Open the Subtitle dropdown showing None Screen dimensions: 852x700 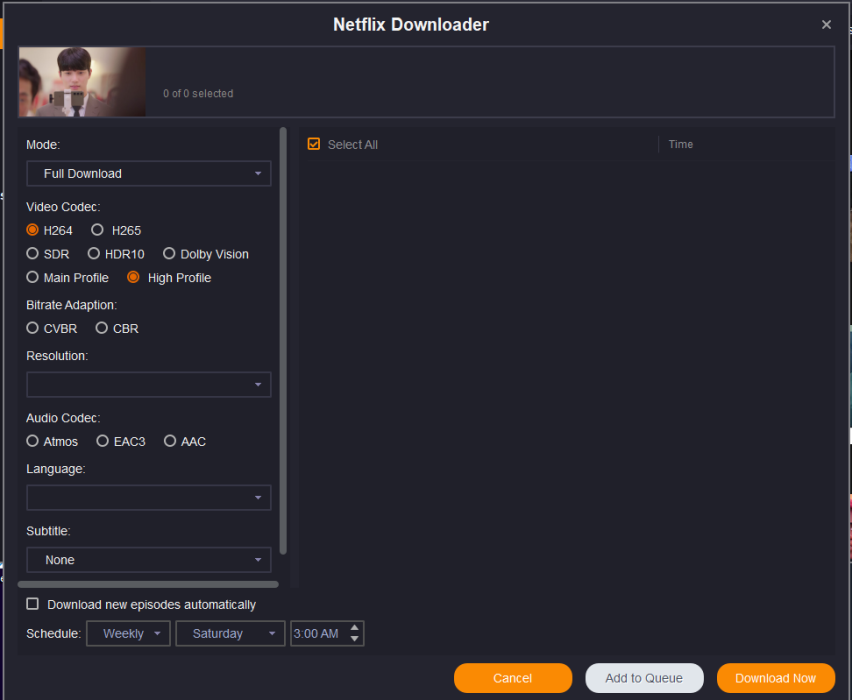pos(148,560)
